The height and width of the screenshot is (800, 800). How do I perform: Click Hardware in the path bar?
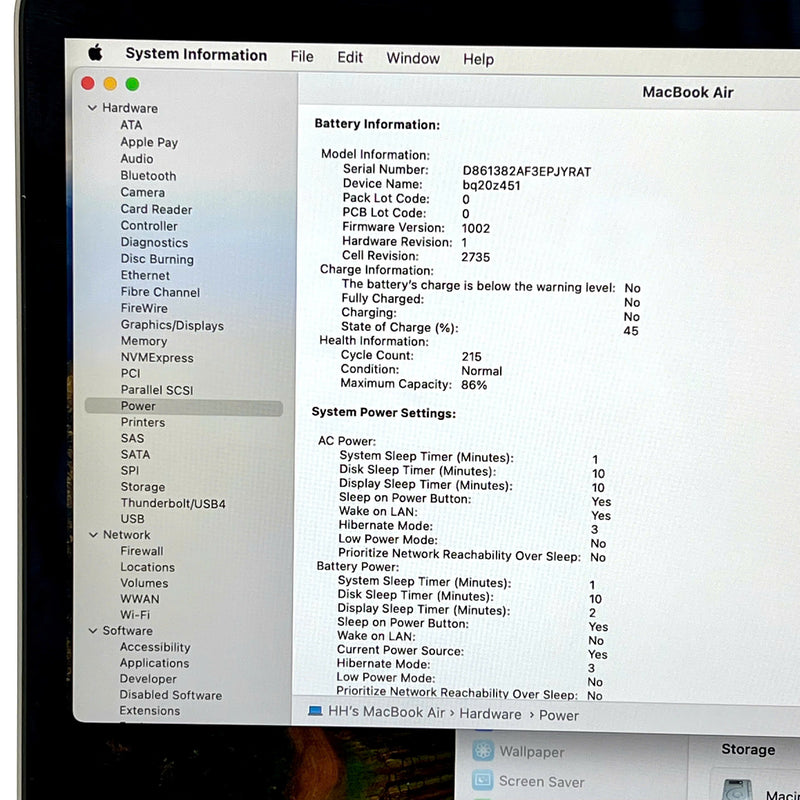490,714
